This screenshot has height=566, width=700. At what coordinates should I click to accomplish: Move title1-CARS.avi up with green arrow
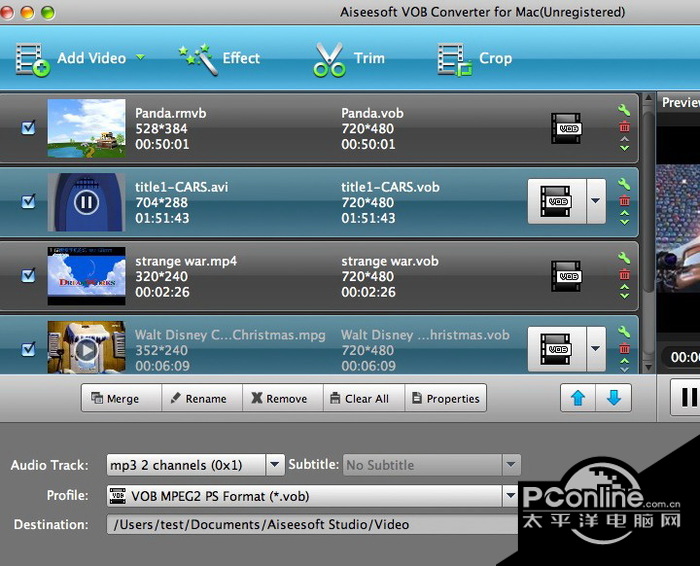(624, 213)
